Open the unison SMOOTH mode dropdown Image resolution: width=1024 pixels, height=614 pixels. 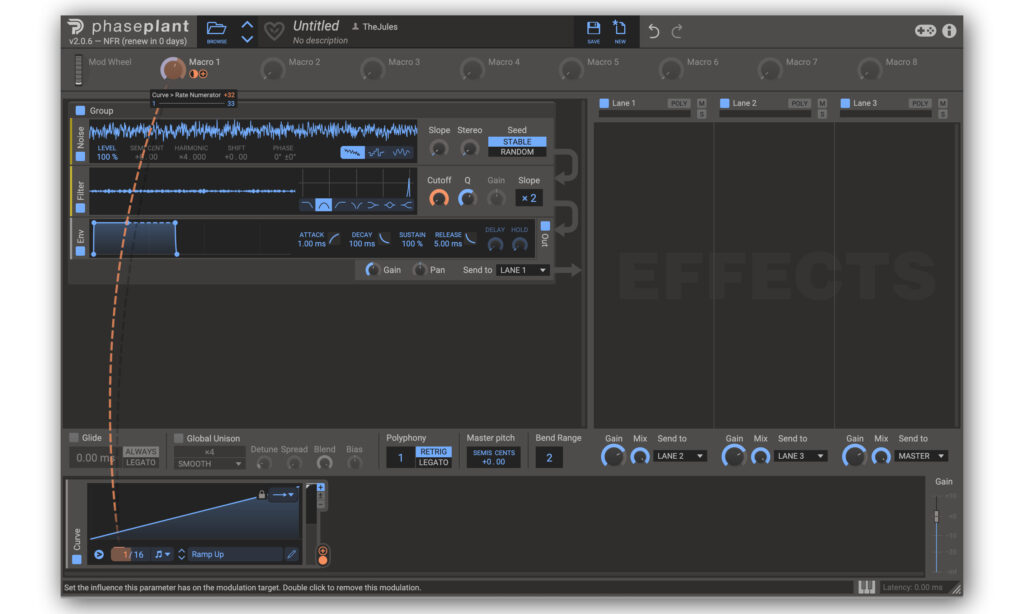[210, 464]
